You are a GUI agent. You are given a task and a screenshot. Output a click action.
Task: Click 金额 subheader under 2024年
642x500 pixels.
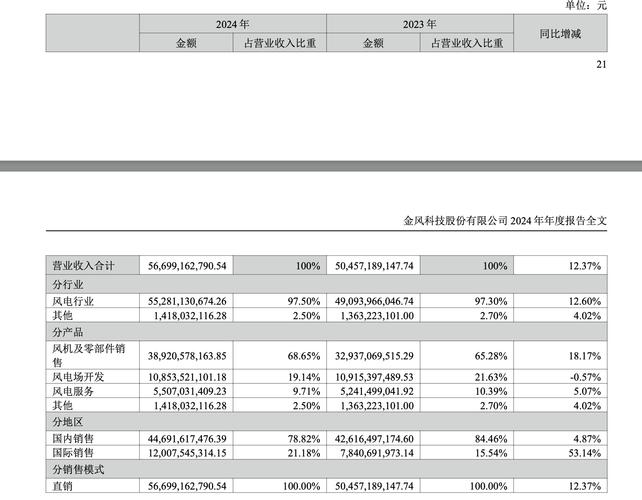pos(187,43)
